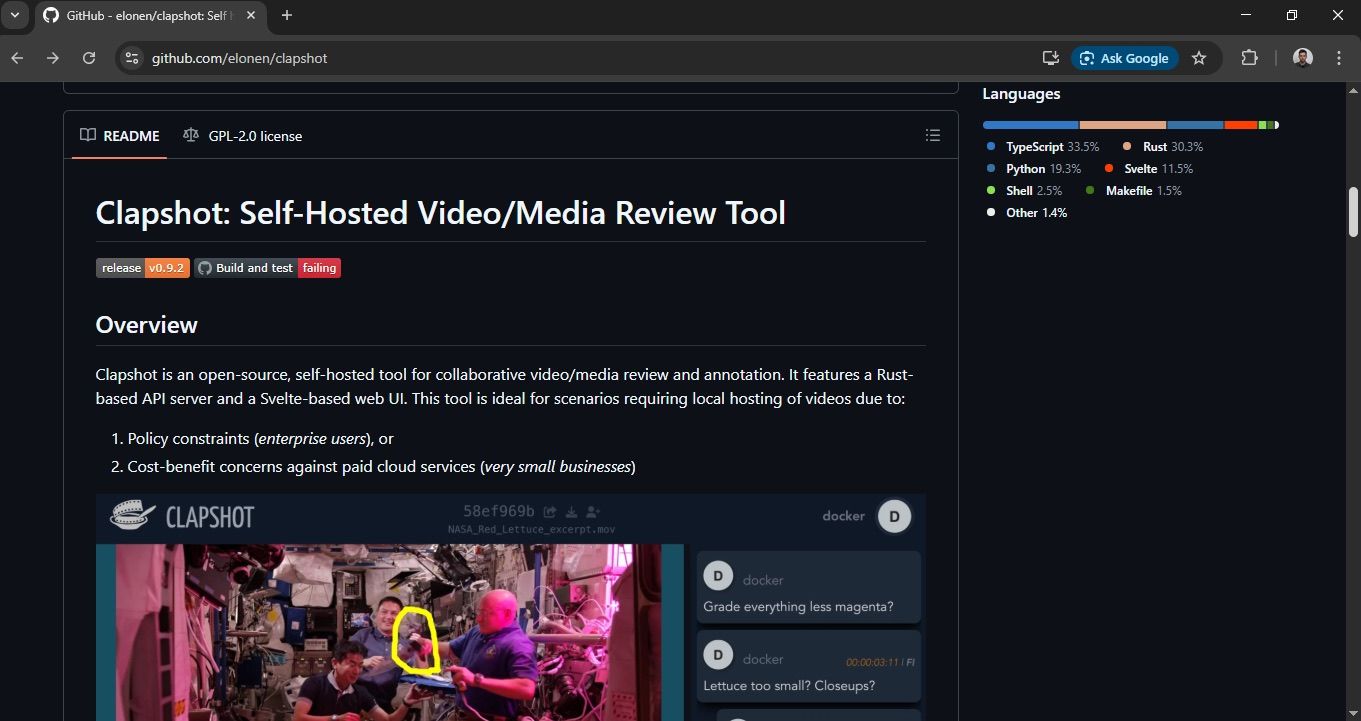
Task: Open Chrome three-dot menu
Action: (x=1339, y=58)
